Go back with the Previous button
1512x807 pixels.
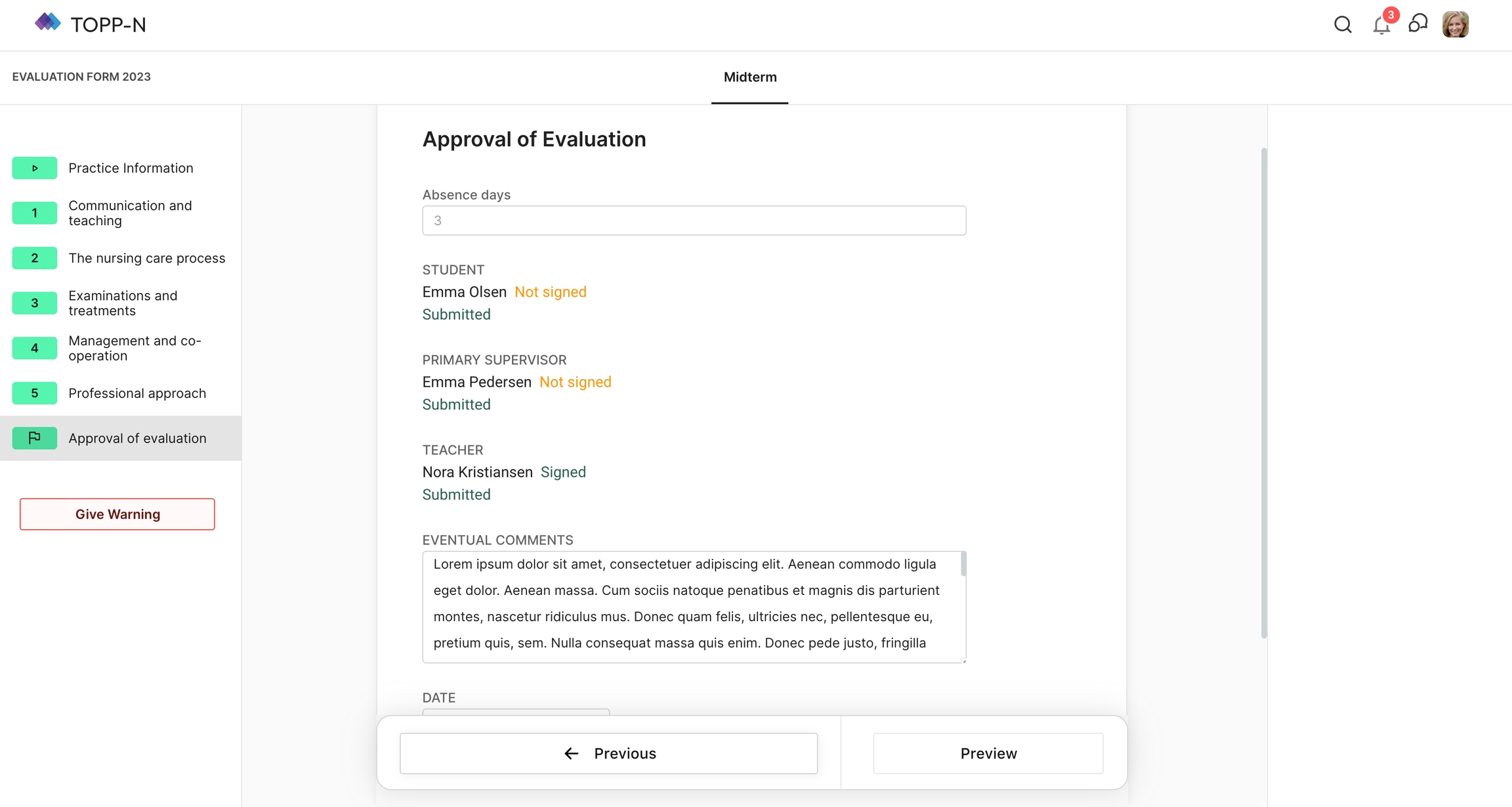[x=608, y=753]
